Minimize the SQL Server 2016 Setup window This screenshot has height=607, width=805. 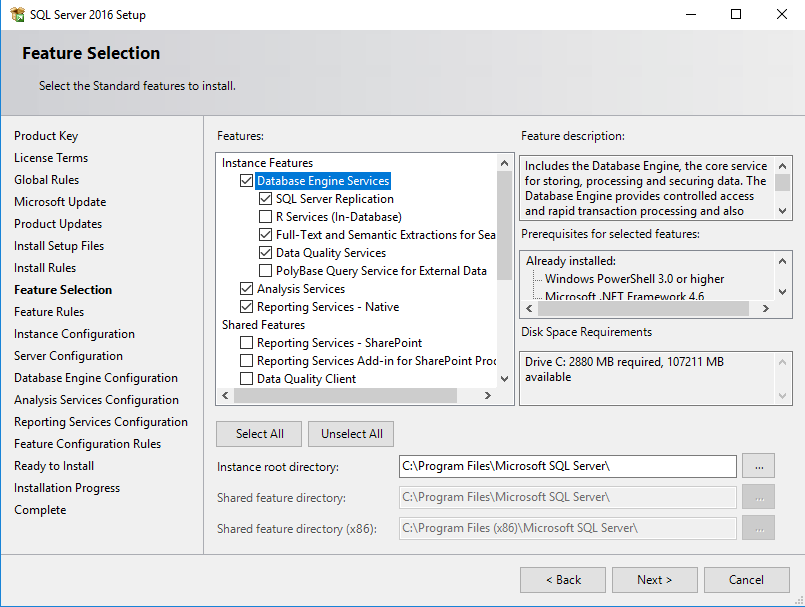691,14
